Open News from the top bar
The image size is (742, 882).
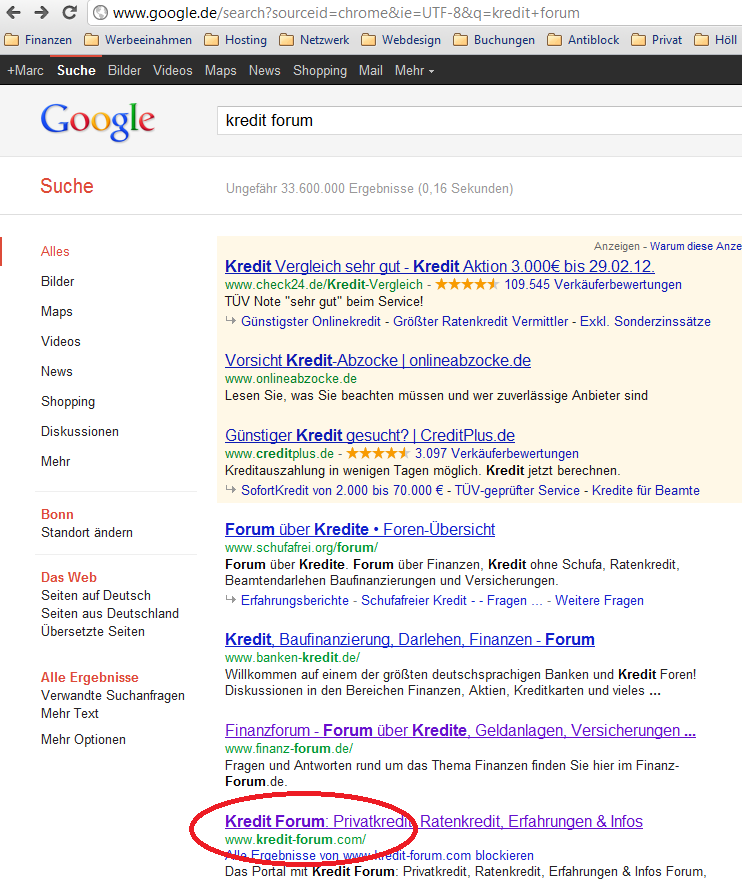click(264, 70)
